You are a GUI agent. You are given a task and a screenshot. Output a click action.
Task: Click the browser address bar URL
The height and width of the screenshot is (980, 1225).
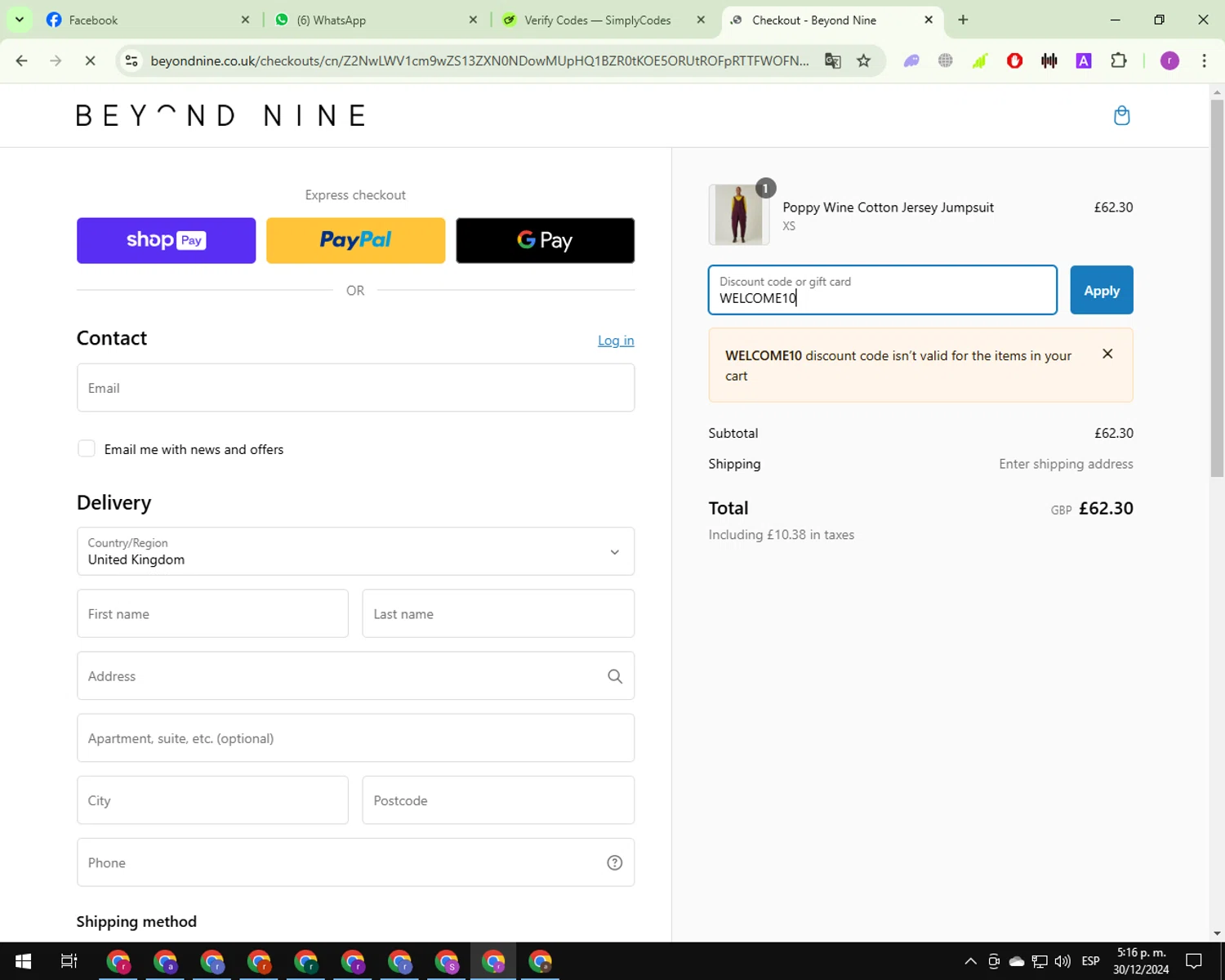(479, 60)
